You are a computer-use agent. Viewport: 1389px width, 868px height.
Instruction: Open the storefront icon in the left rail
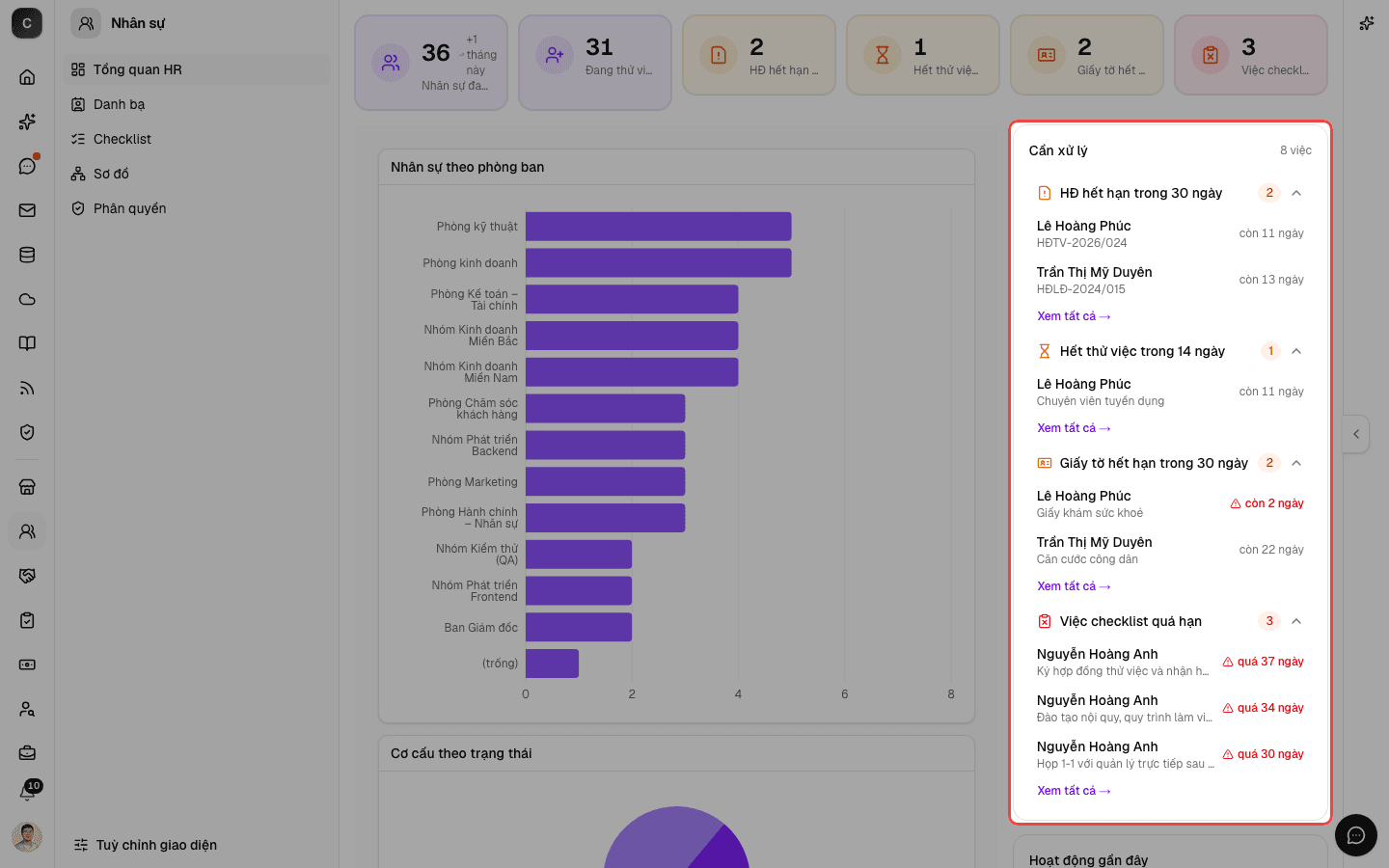tap(27, 487)
